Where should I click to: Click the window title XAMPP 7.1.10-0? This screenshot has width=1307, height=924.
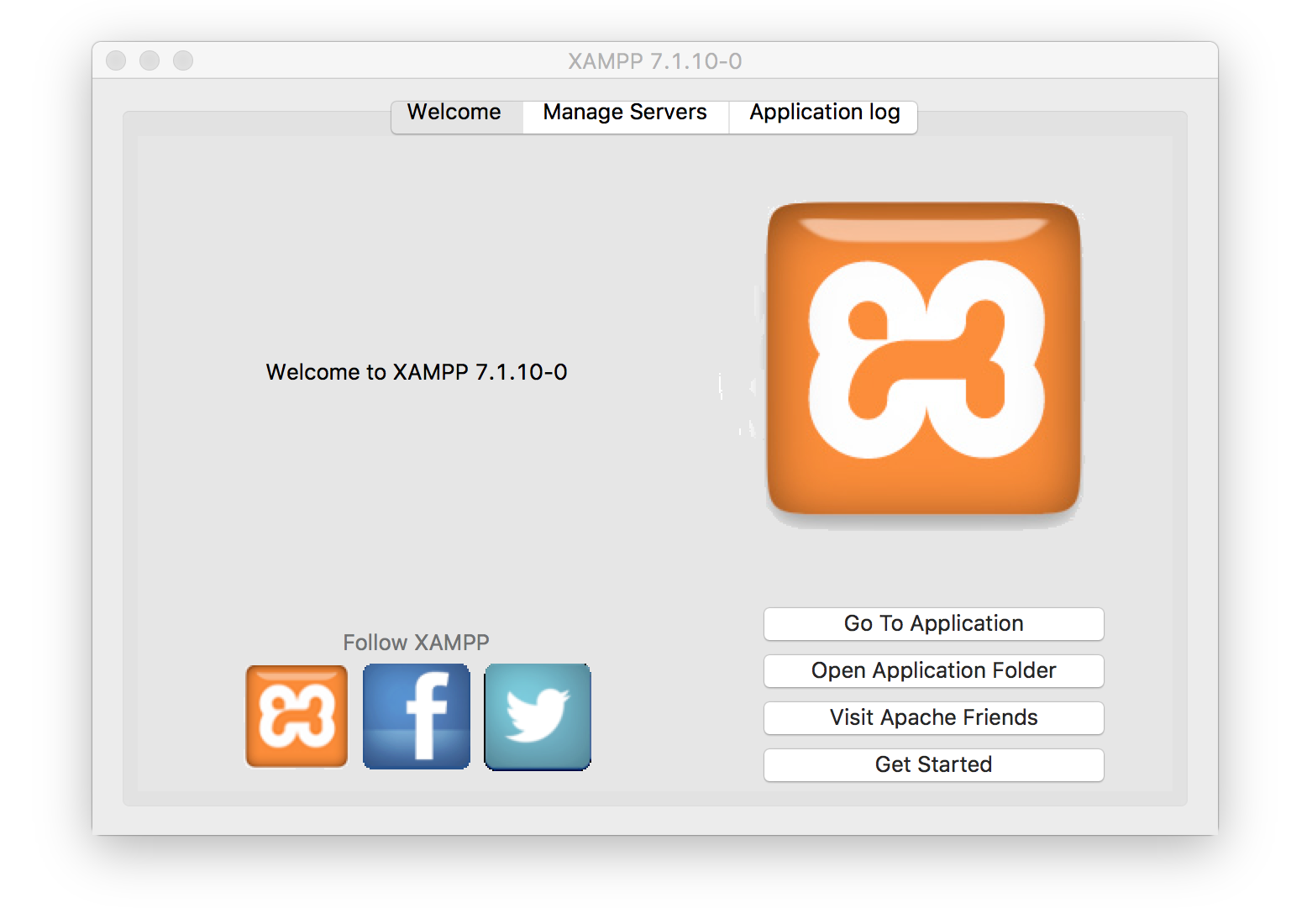pyautogui.click(x=655, y=61)
